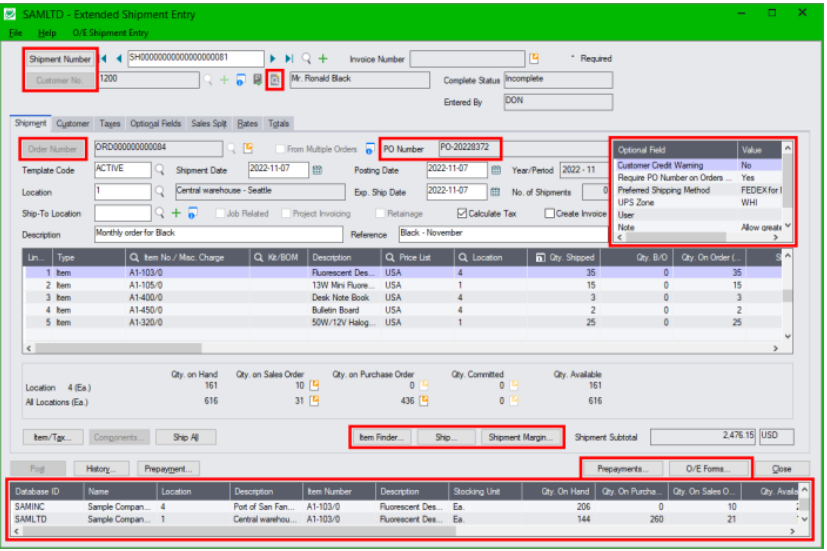Toggle the Project Invoicing checkbox
The width and height of the screenshot is (827, 551).
click(x=286, y=214)
